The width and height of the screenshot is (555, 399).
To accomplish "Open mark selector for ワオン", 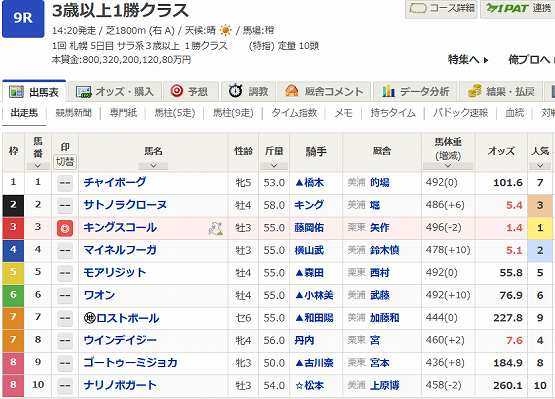I will [x=65, y=295].
